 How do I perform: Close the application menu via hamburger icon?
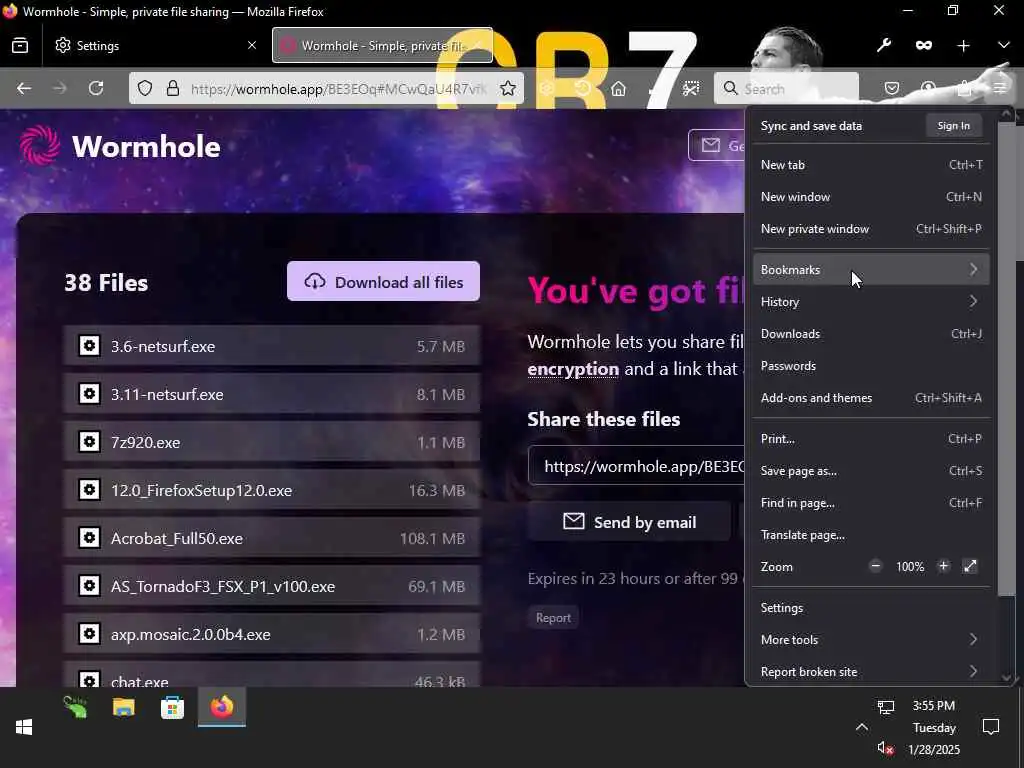click(x=1000, y=88)
